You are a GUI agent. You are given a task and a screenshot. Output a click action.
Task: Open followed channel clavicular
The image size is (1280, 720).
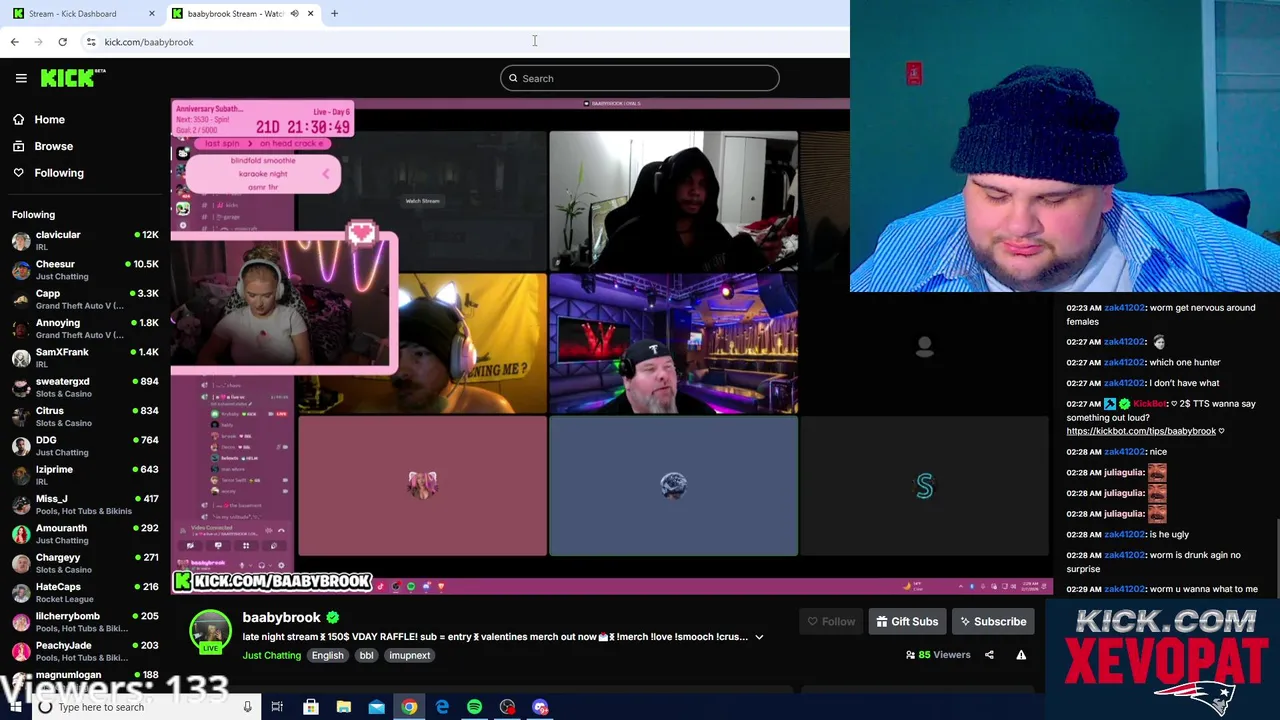coord(85,241)
